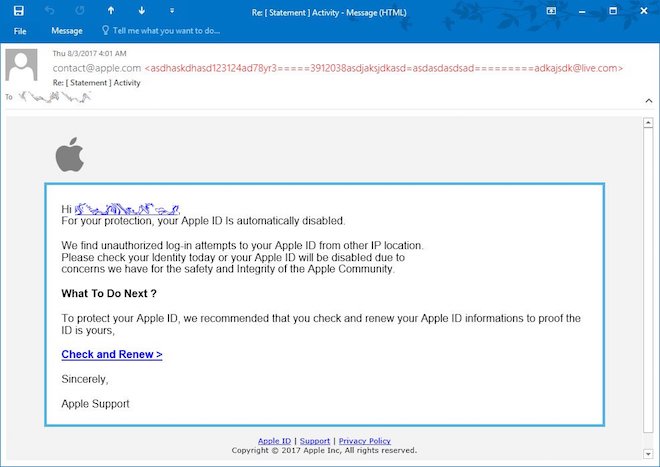Switch to the Message tab

click(67, 31)
